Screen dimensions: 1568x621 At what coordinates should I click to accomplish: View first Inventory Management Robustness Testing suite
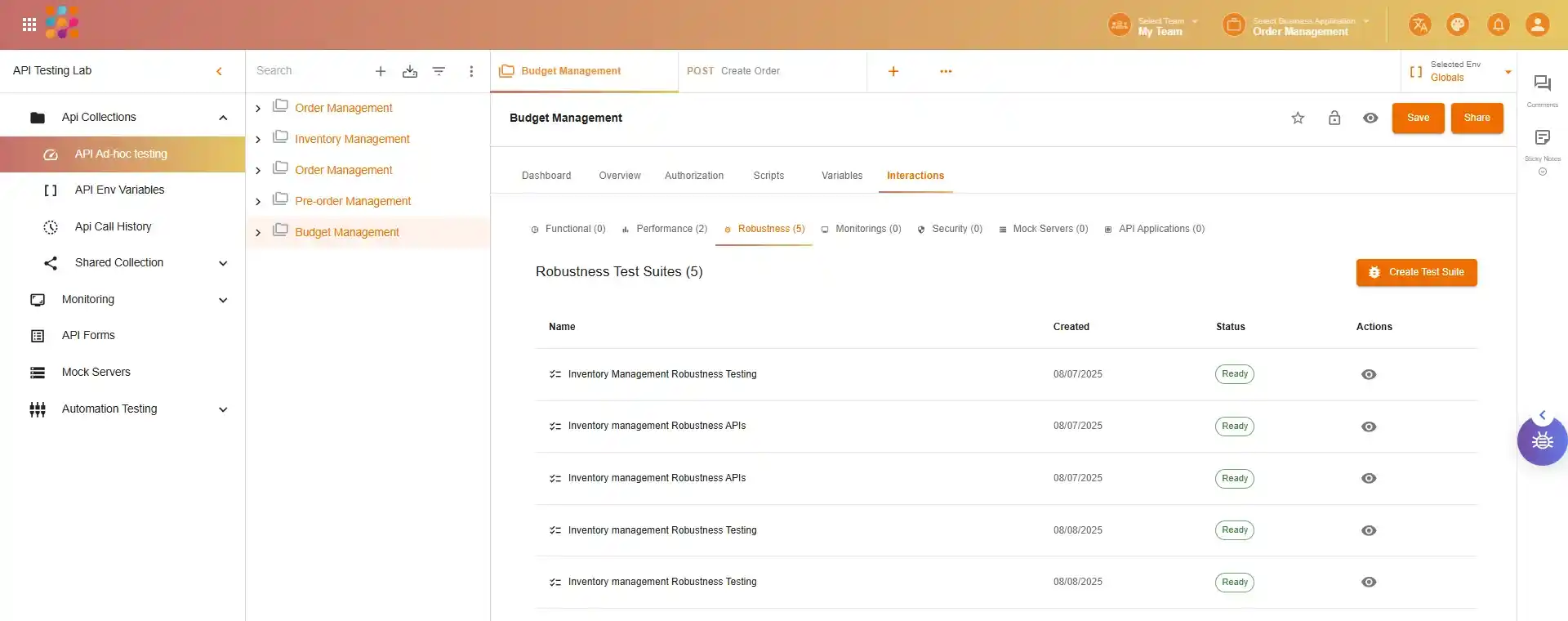pyautogui.click(x=1369, y=374)
